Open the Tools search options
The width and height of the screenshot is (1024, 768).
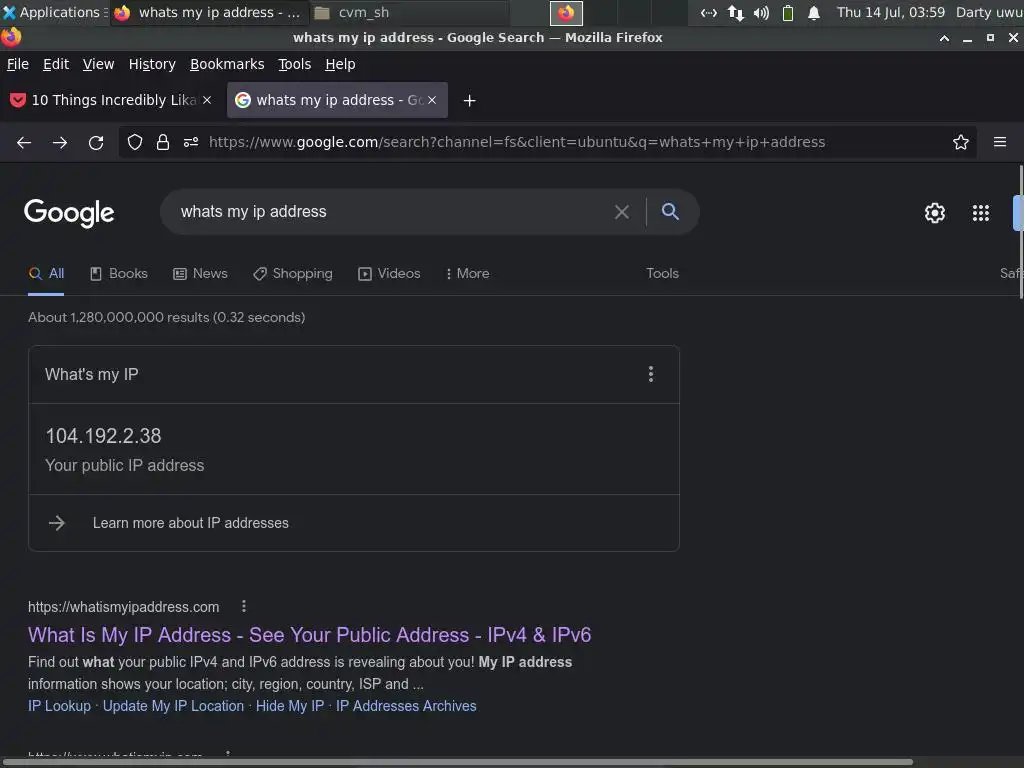tap(662, 274)
